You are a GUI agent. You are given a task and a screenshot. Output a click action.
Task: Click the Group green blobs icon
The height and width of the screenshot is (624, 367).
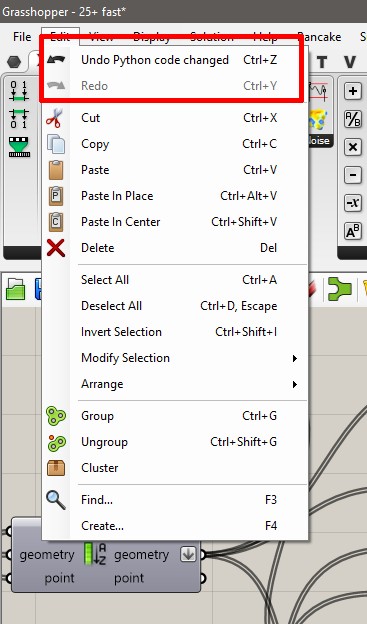(56, 416)
